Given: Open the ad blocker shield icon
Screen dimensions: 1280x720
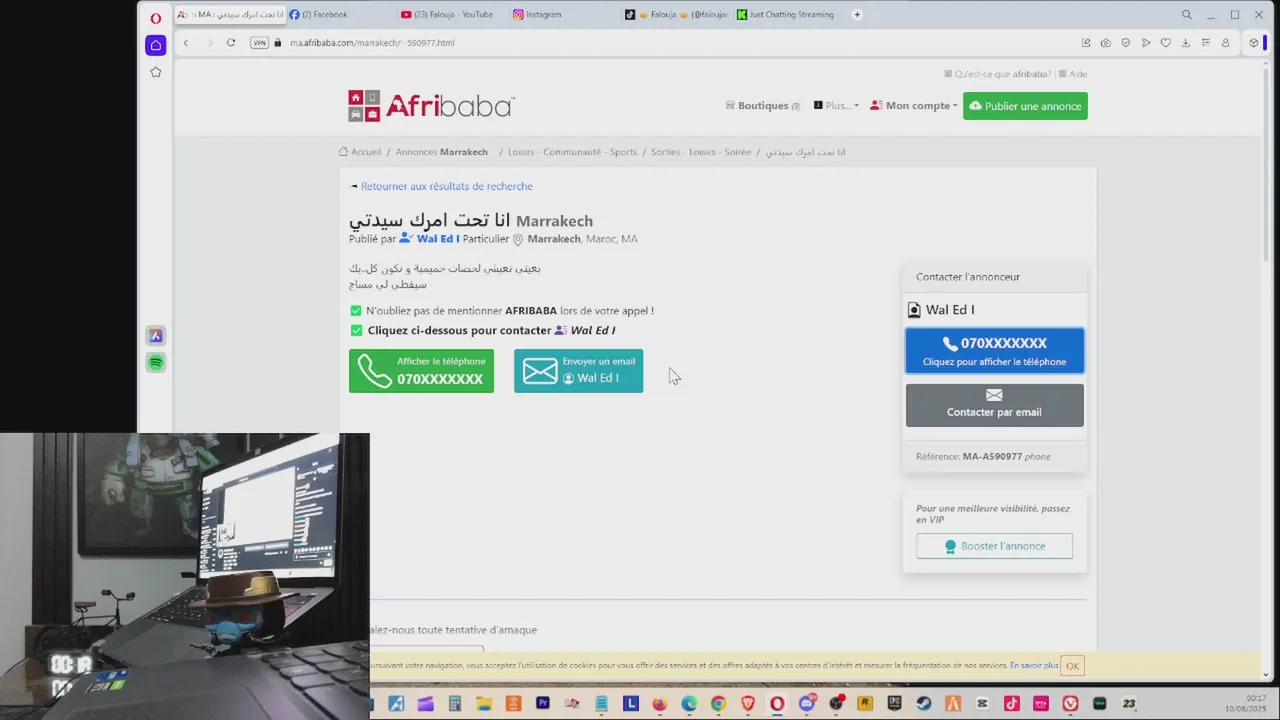Looking at the screenshot, I should pos(1126,43).
